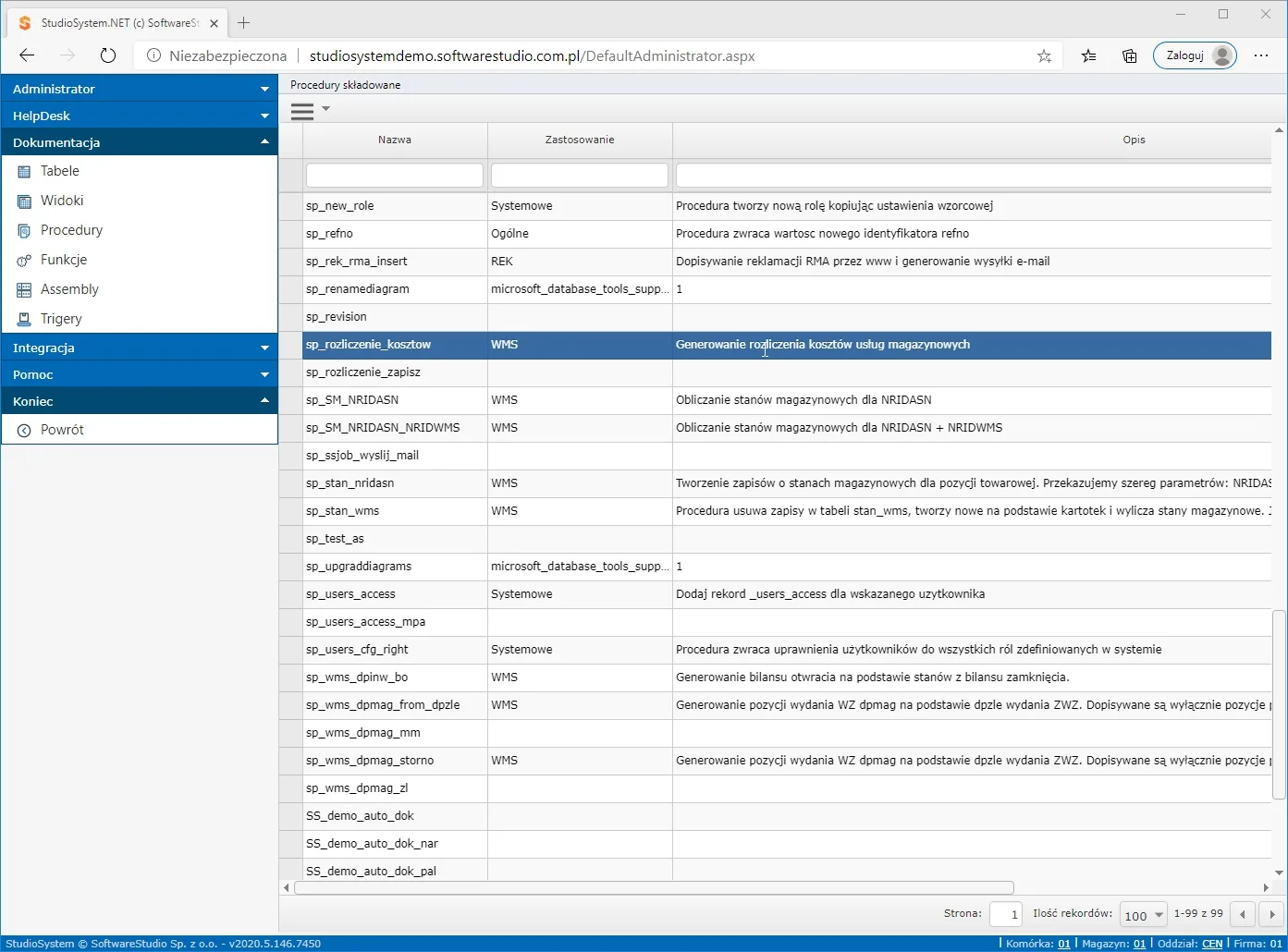Sort by the Nazwa column header
Screen dimensions: 1288x952
[395, 140]
